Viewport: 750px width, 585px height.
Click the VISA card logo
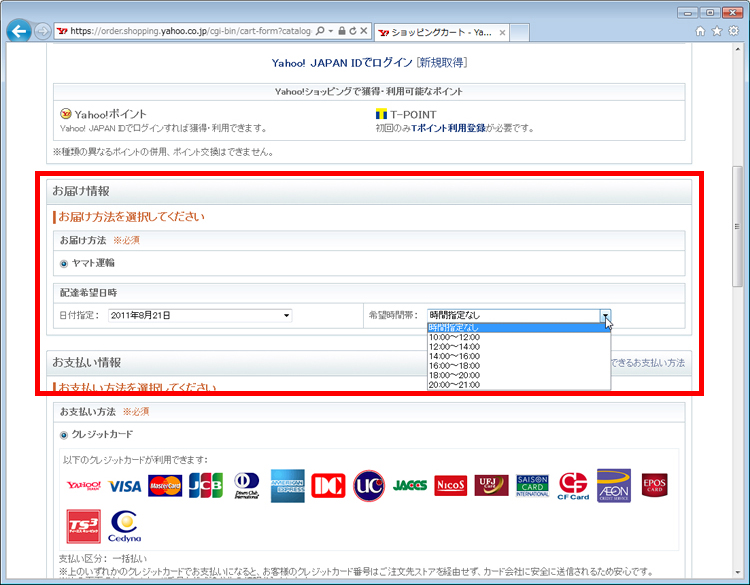coord(125,486)
